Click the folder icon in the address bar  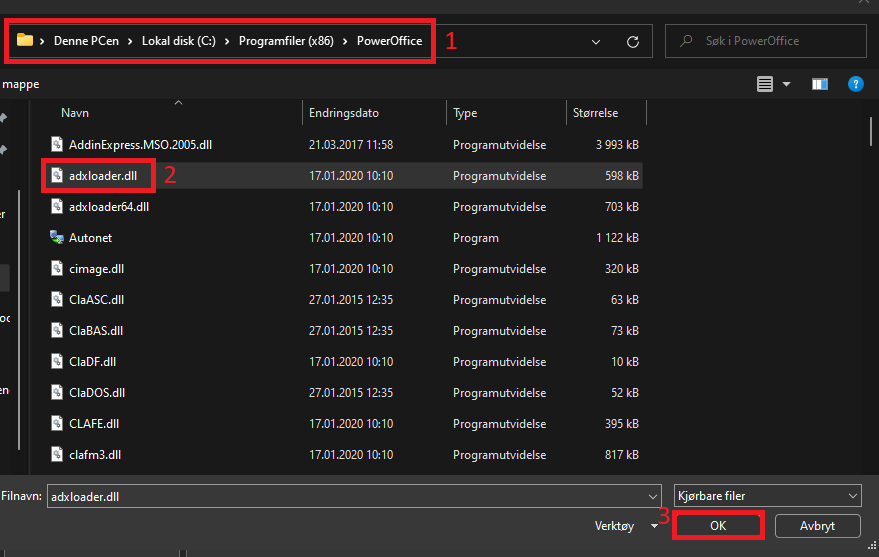[x=25, y=40]
